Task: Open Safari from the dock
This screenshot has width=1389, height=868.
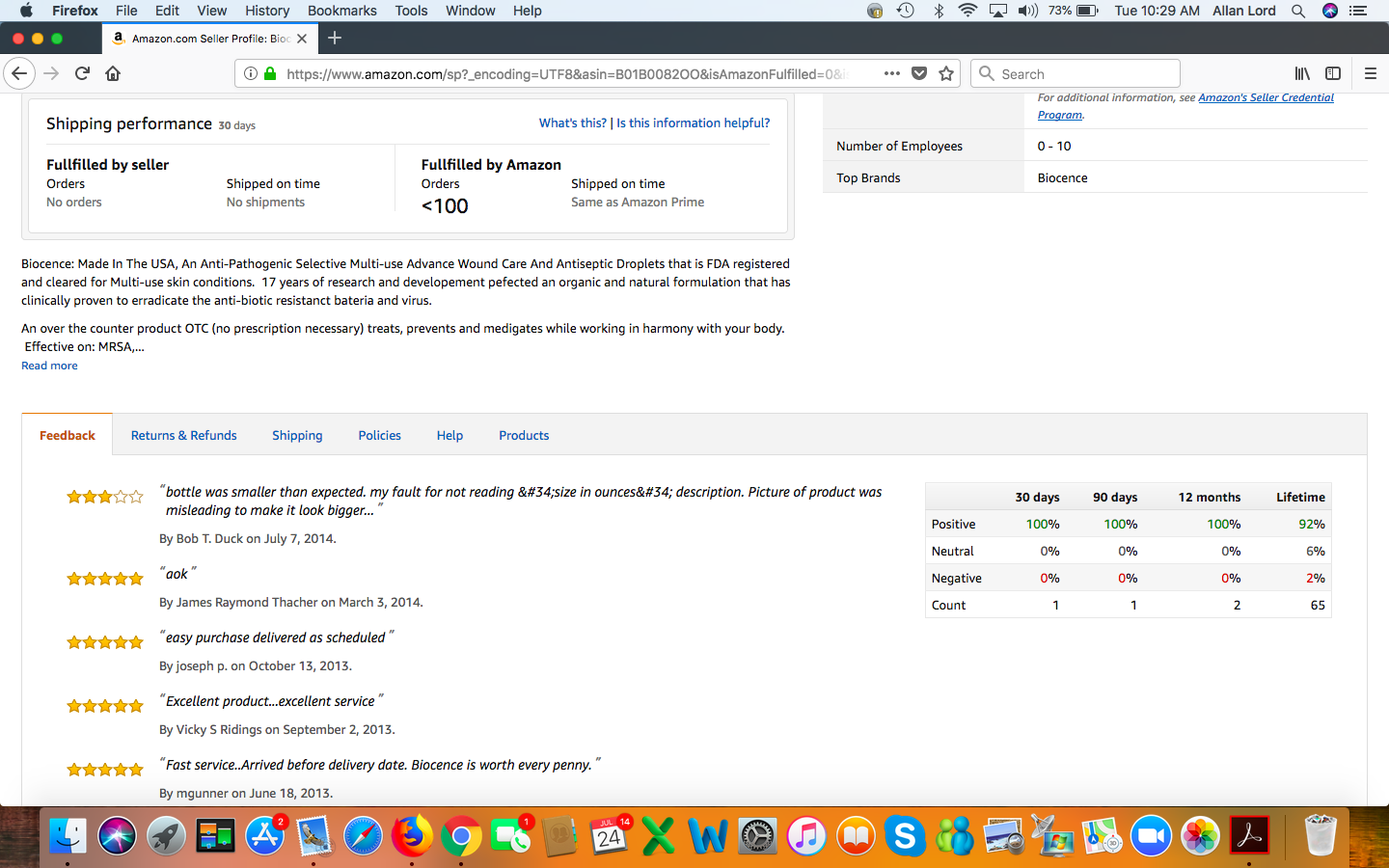Action: [364, 836]
